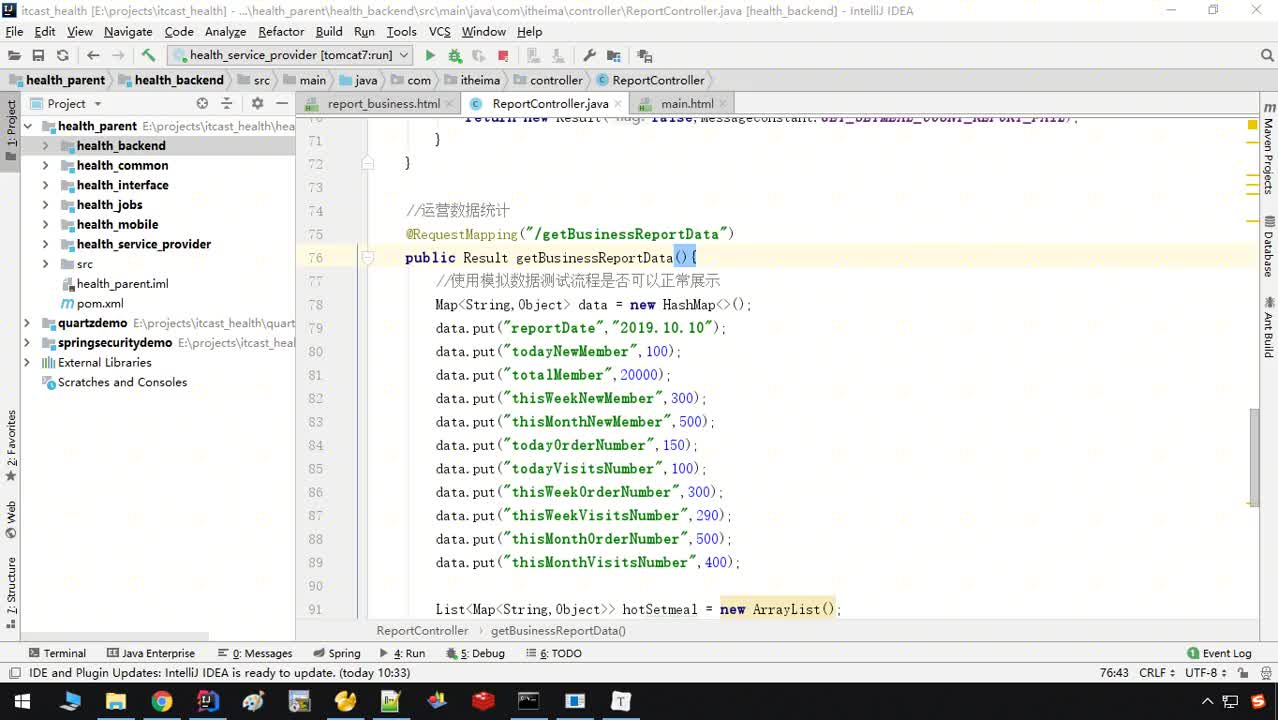Image resolution: width=1278 pixels, height=720 pixels.
Task: Run health_service_provider with green play icon
Action: [x=430, y=56]
